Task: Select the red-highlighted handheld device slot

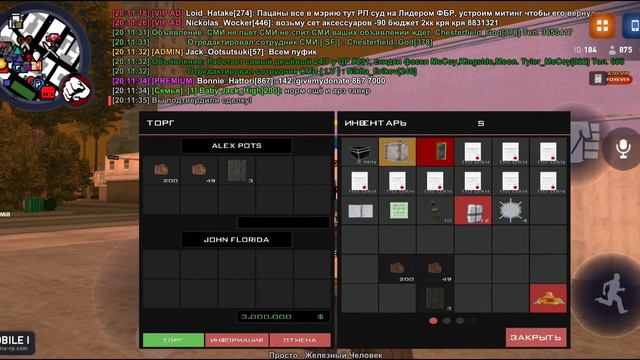Action: pos(435,152)
